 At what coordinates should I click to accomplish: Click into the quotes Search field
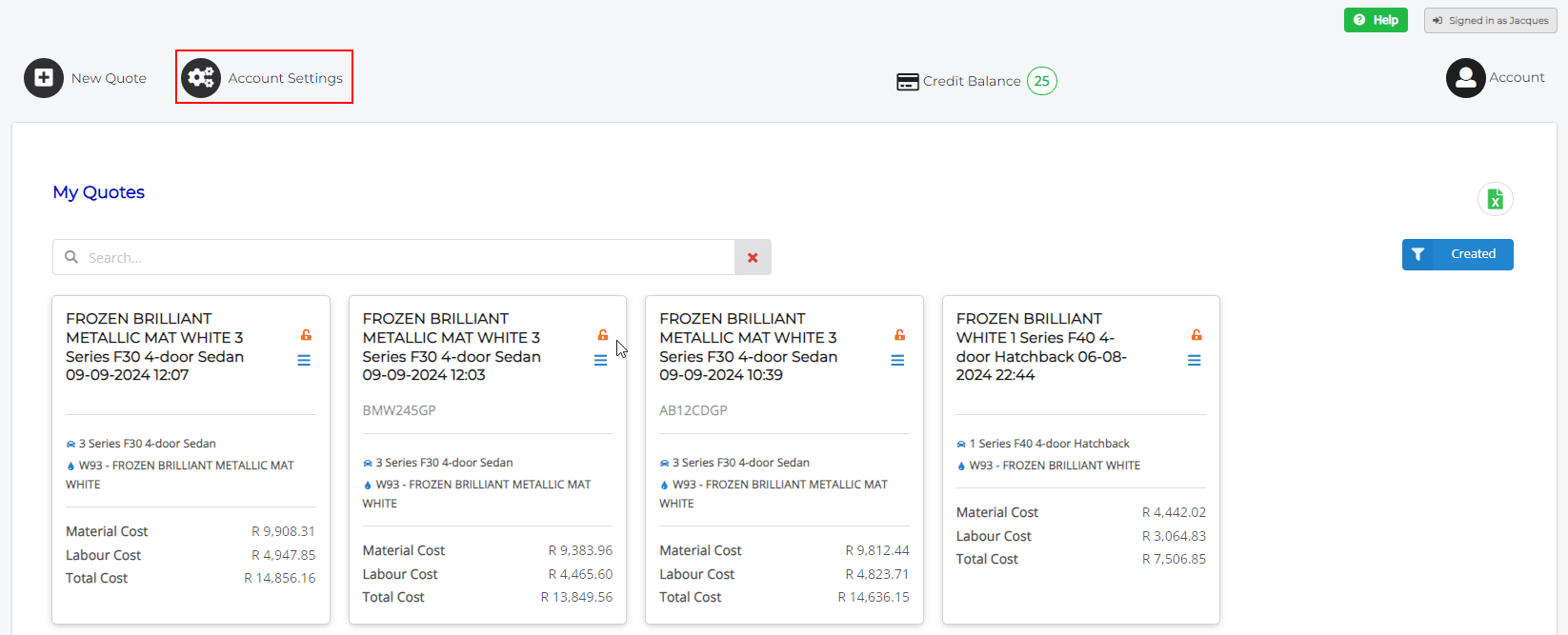click(x=400, y=257)
